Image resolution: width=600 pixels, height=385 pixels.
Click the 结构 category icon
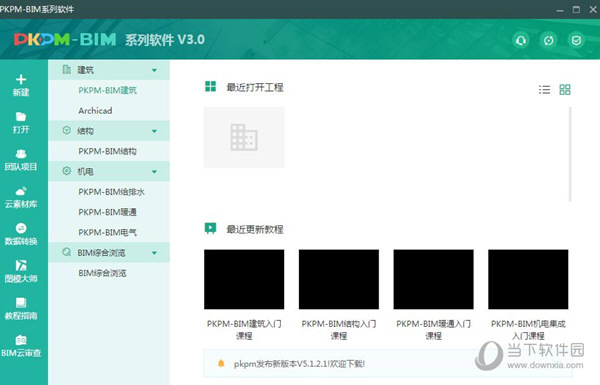(67, 131)
